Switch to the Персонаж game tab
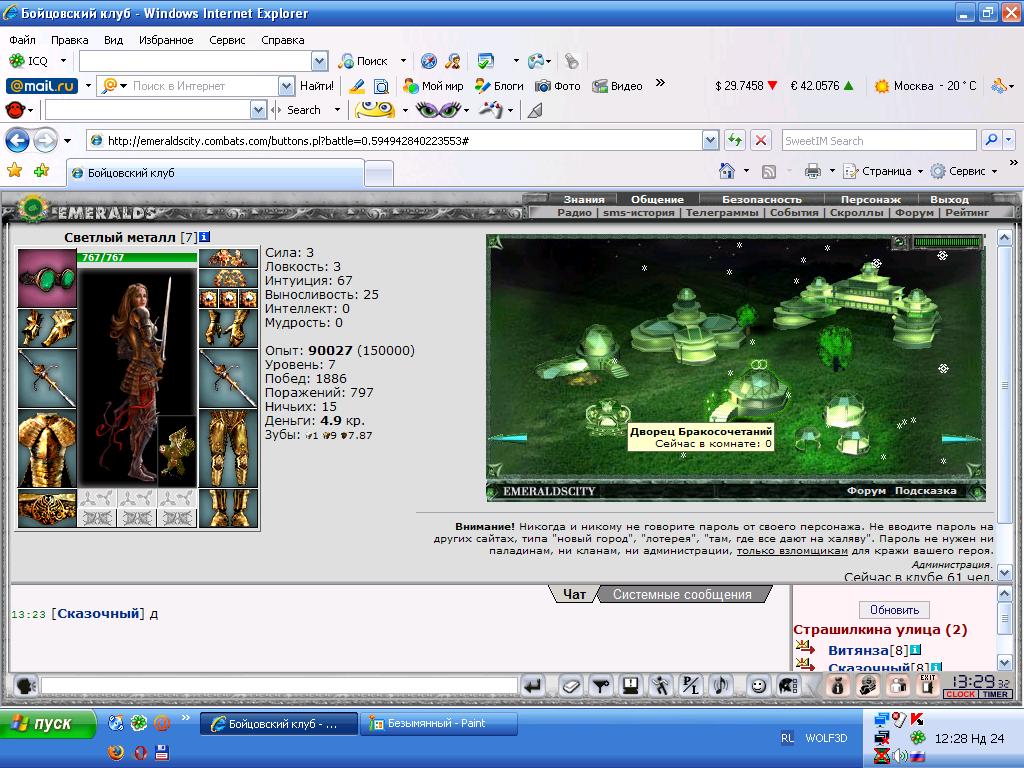This screenshot has width=1024, height=768. [x=871, y=199]
